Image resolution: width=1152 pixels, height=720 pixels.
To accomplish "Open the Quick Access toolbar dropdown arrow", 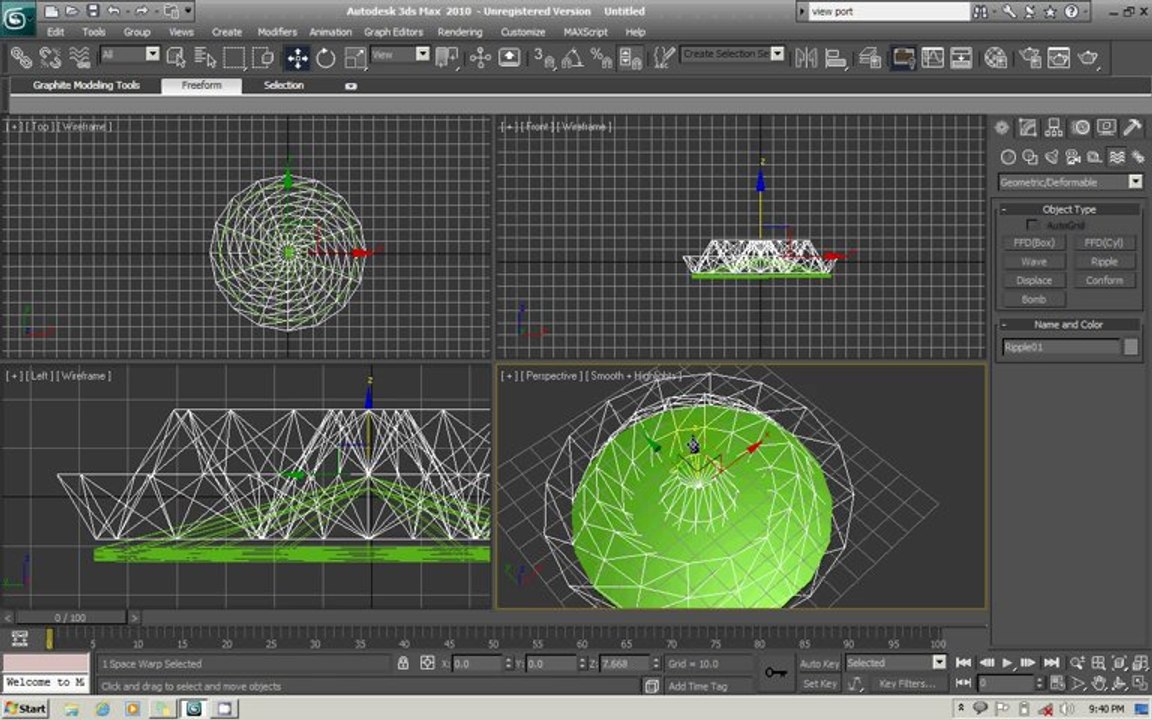I will (x=189, y=11).
